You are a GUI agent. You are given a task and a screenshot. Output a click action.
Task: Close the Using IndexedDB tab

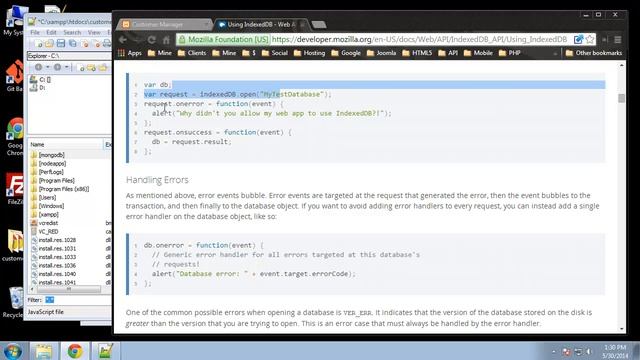[x=302, y=24]
